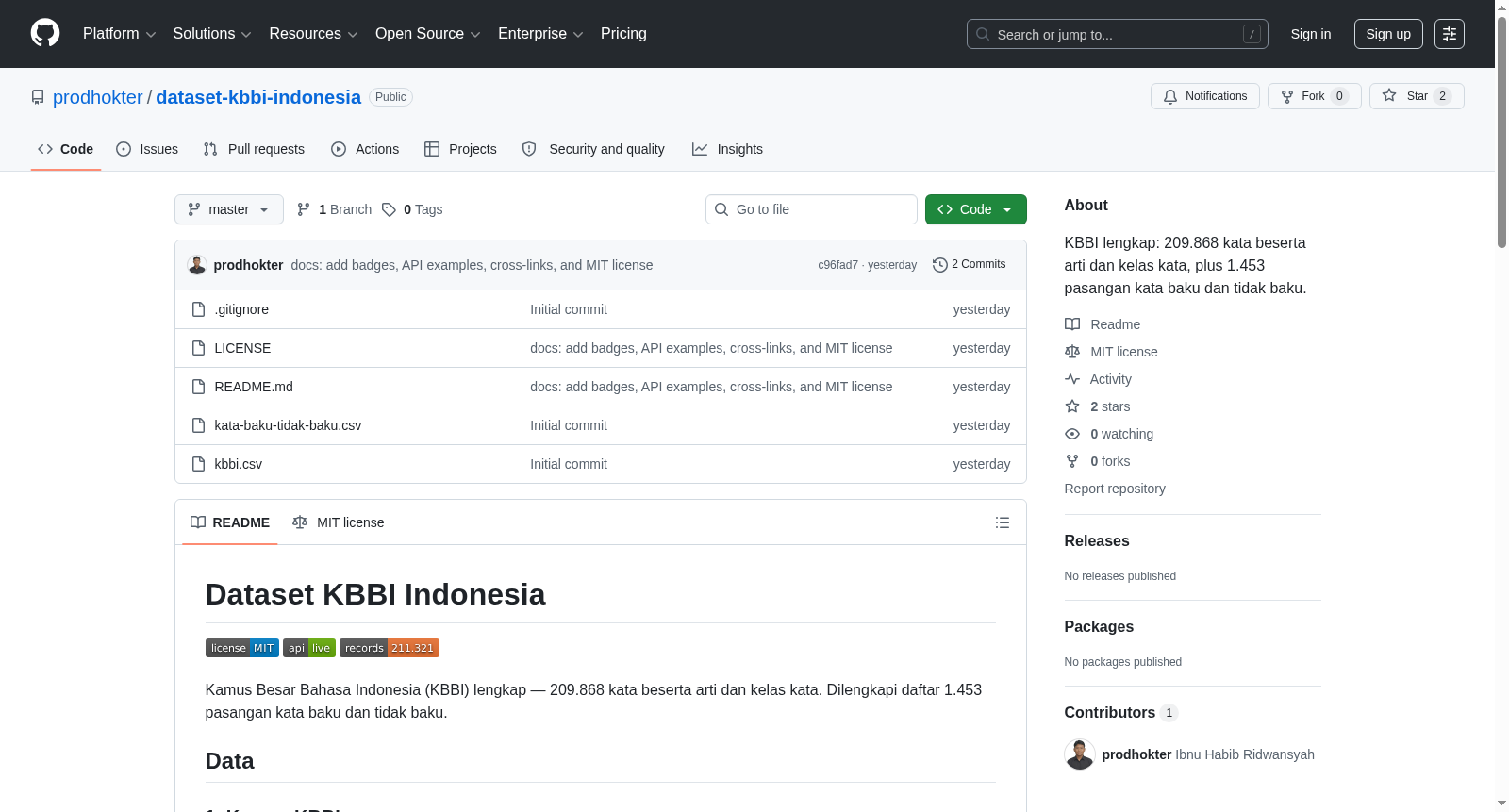Open contributor prodhokter's avatar
This screenshot has height=812, width=1509.
[x=1079, y=754]
